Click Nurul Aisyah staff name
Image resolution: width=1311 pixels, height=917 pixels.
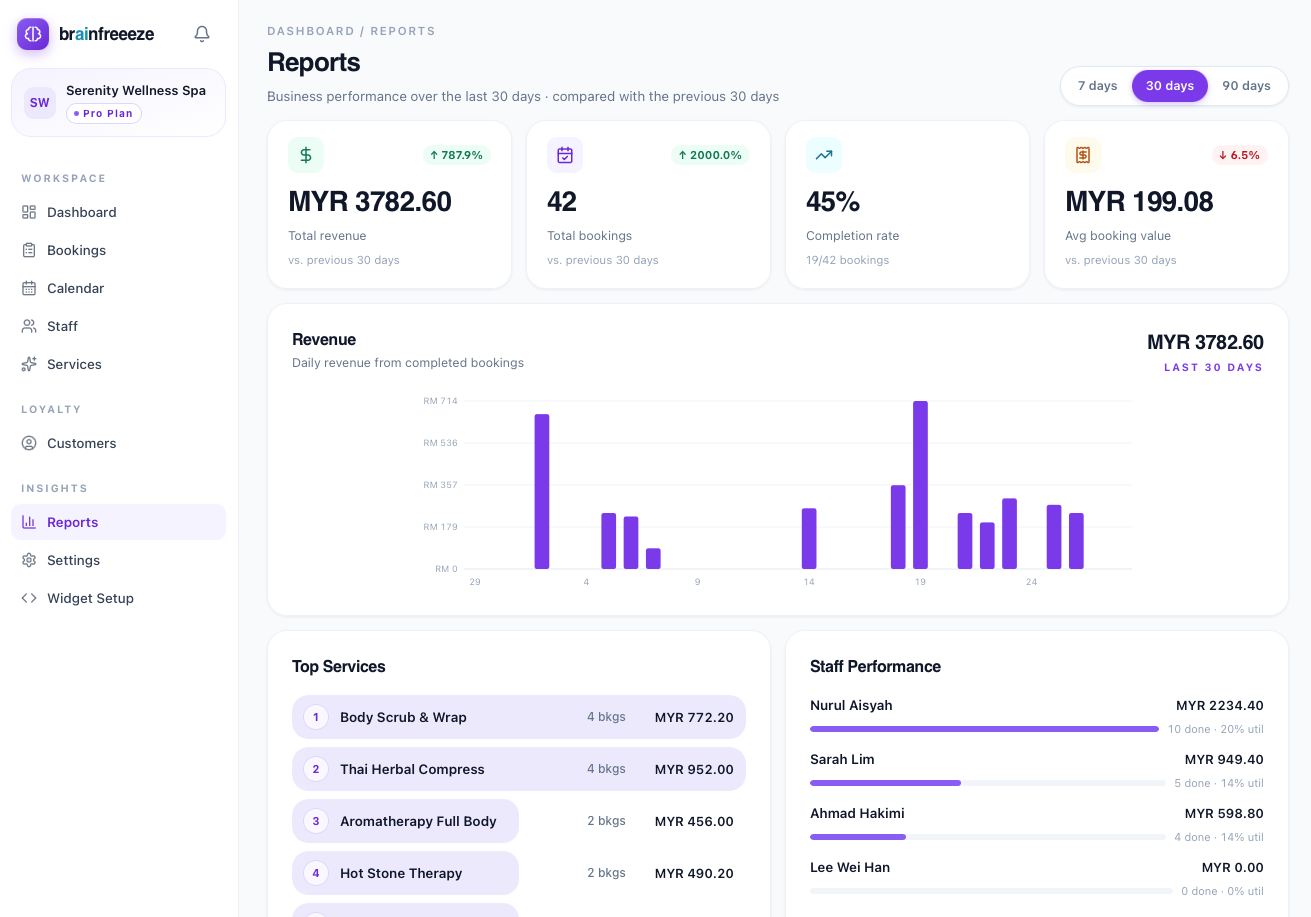coord(851,705)
